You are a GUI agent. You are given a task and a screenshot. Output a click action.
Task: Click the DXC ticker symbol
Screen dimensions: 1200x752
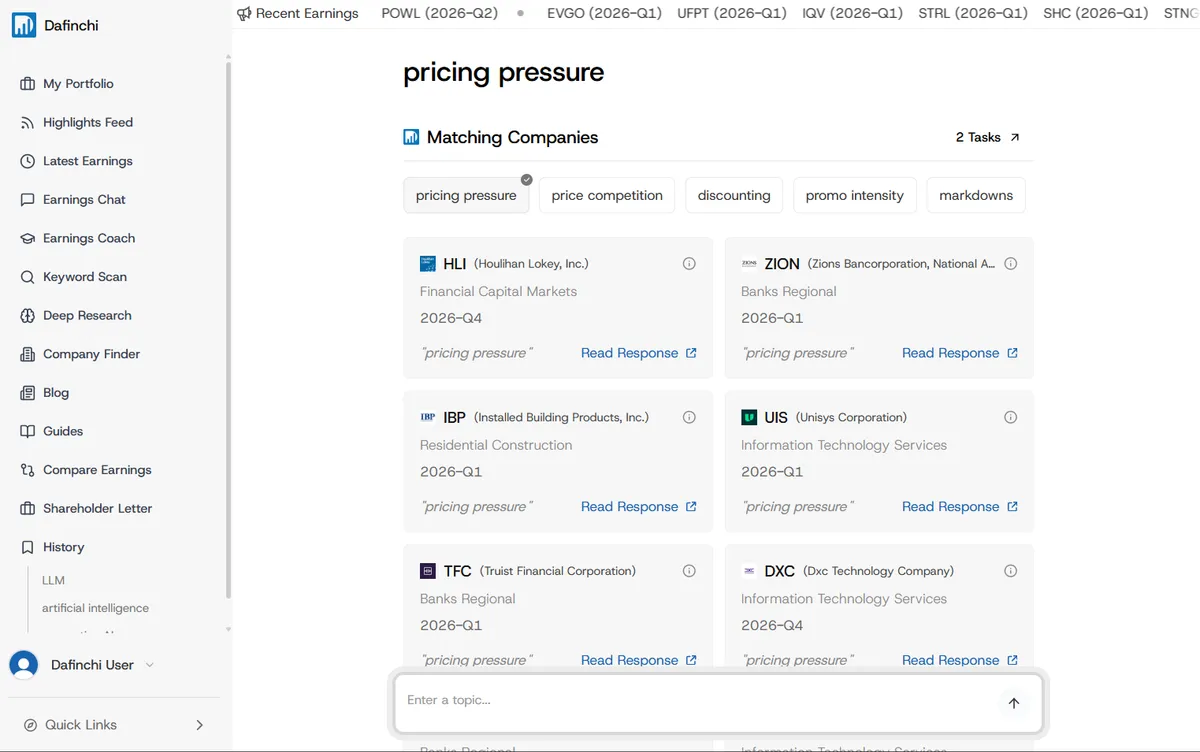click(780, 571)
